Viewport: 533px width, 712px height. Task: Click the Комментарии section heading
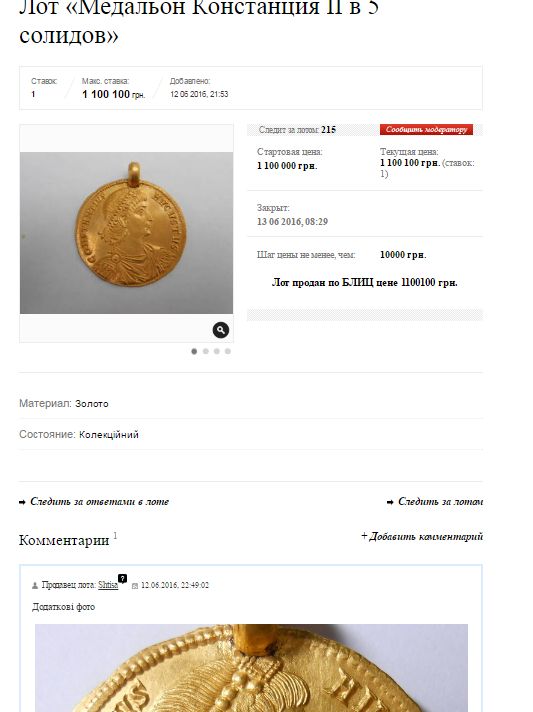(64, 540)
